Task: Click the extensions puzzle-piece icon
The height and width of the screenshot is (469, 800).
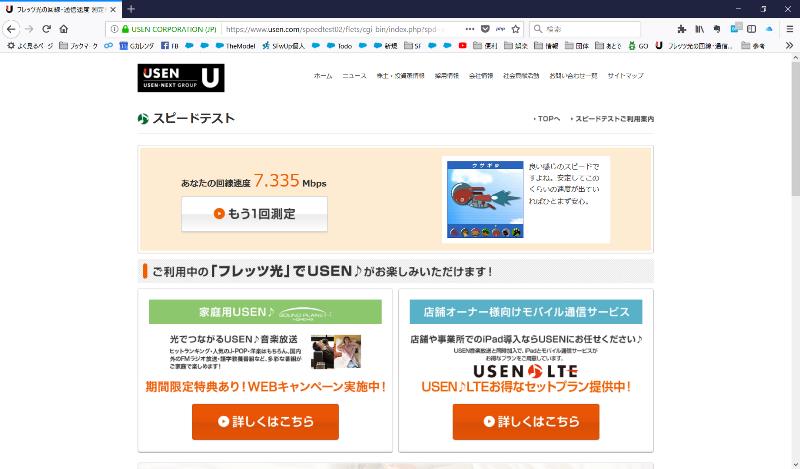Action: 681,29
